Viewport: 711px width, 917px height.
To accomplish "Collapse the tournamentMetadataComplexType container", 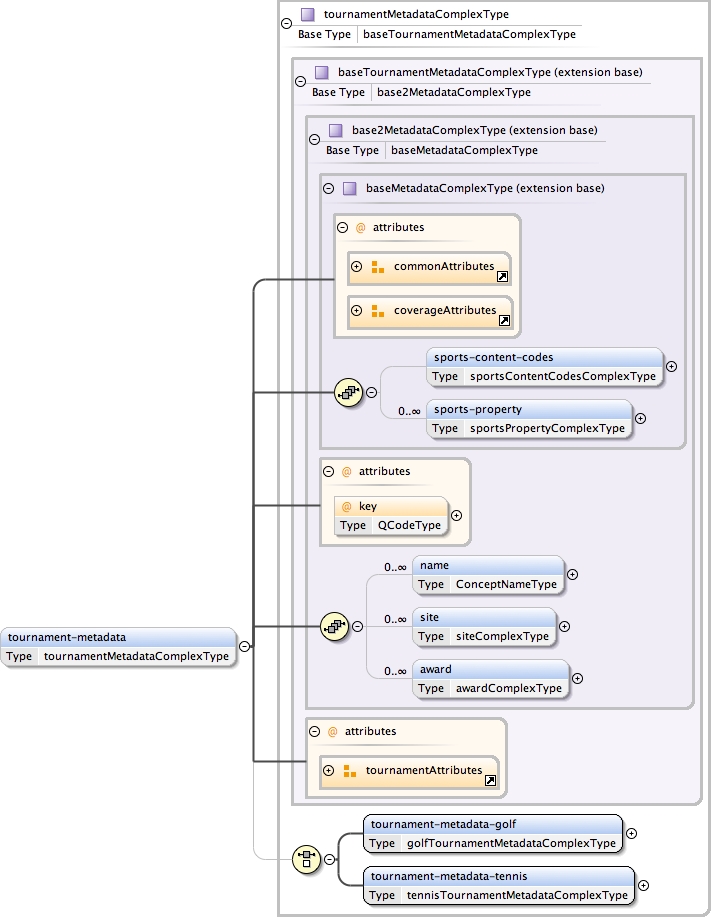I will point(287,22).
